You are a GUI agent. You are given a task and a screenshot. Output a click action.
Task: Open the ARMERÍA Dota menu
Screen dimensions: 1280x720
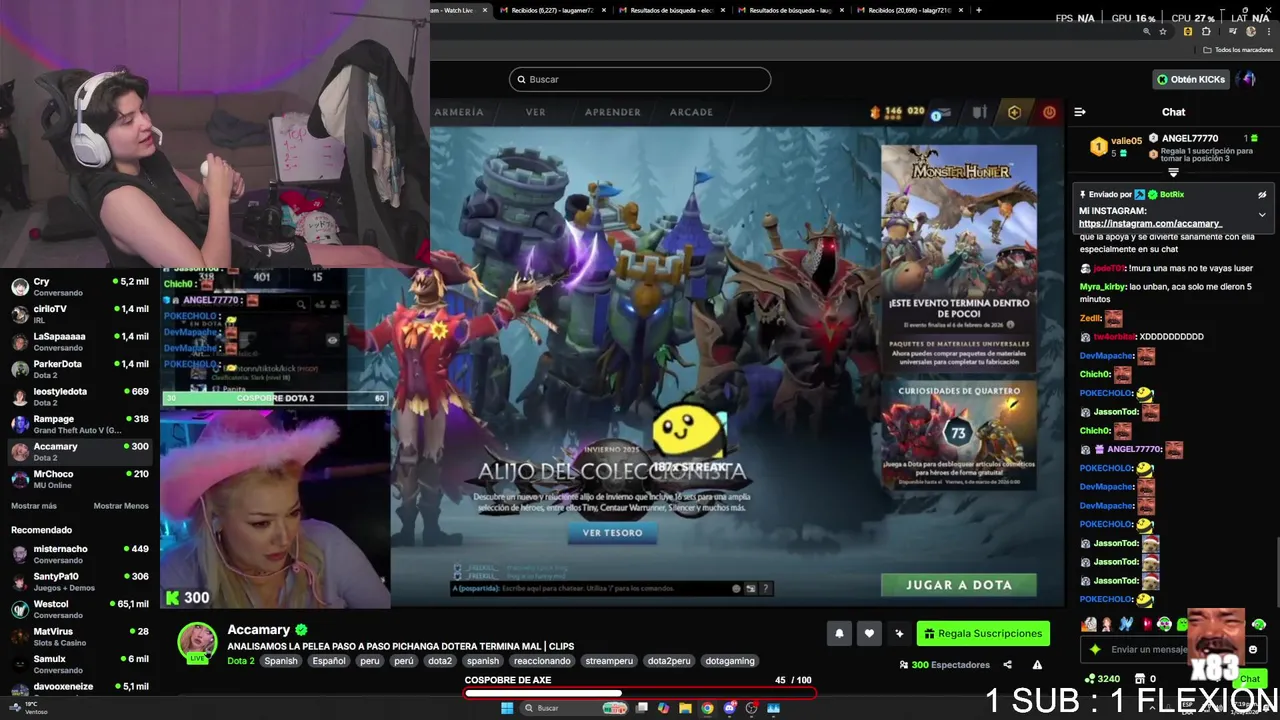coord(459,112)
